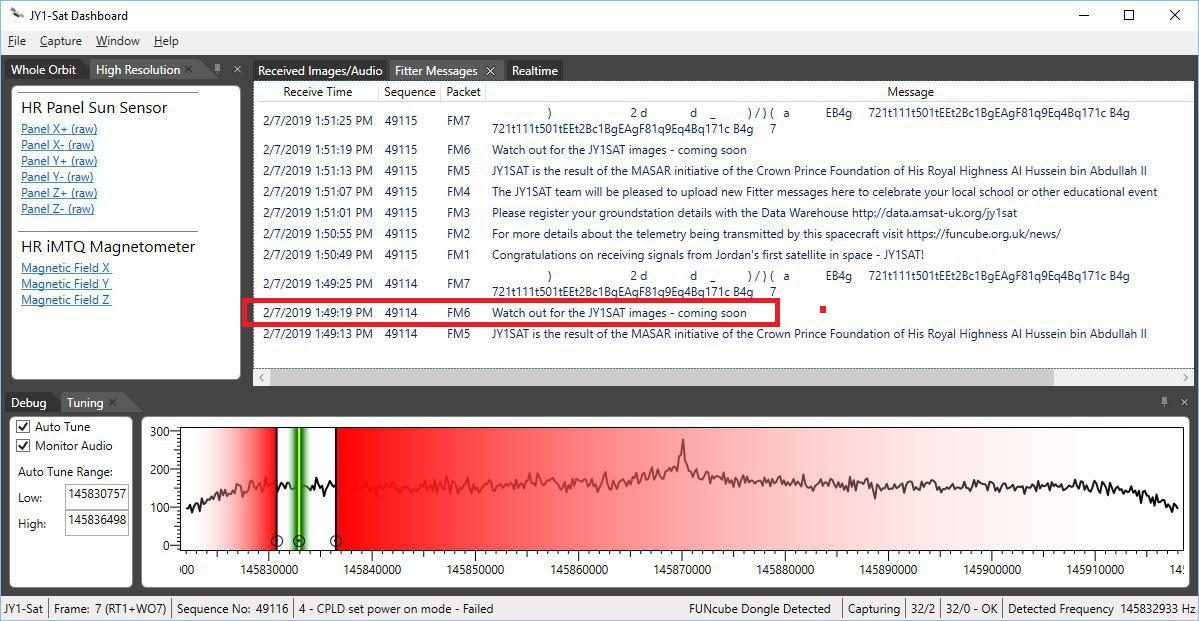The image size is (1199, 621).
Task: Click the '32/0 - OK' status bar entry
Action: (x=970, y=609)
